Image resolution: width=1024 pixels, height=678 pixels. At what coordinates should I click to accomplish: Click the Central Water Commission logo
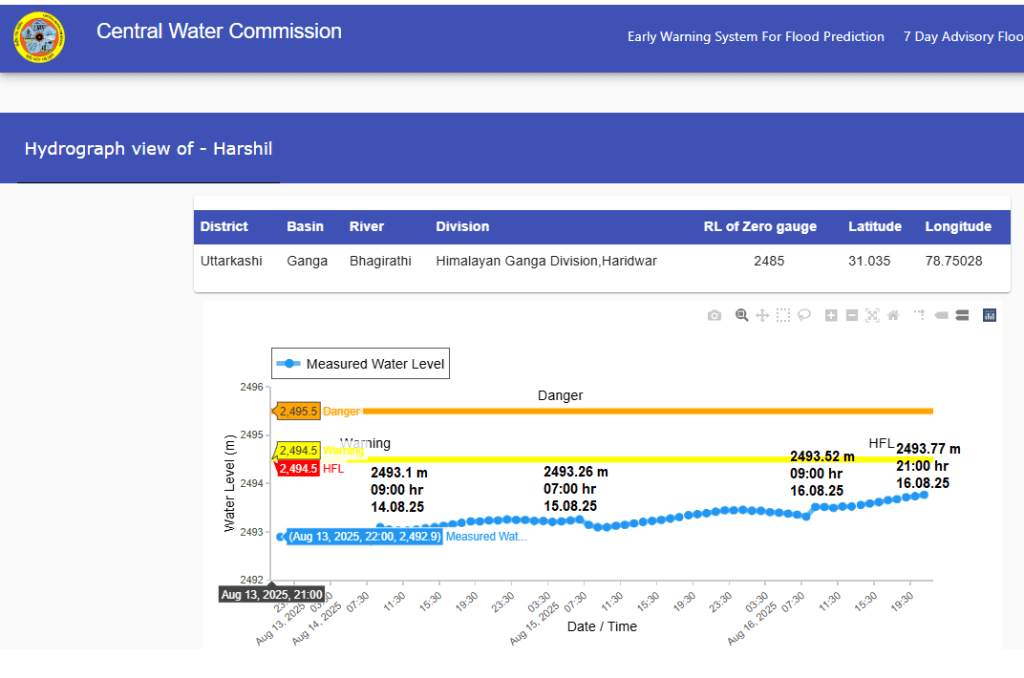click(x=39, y=37)
